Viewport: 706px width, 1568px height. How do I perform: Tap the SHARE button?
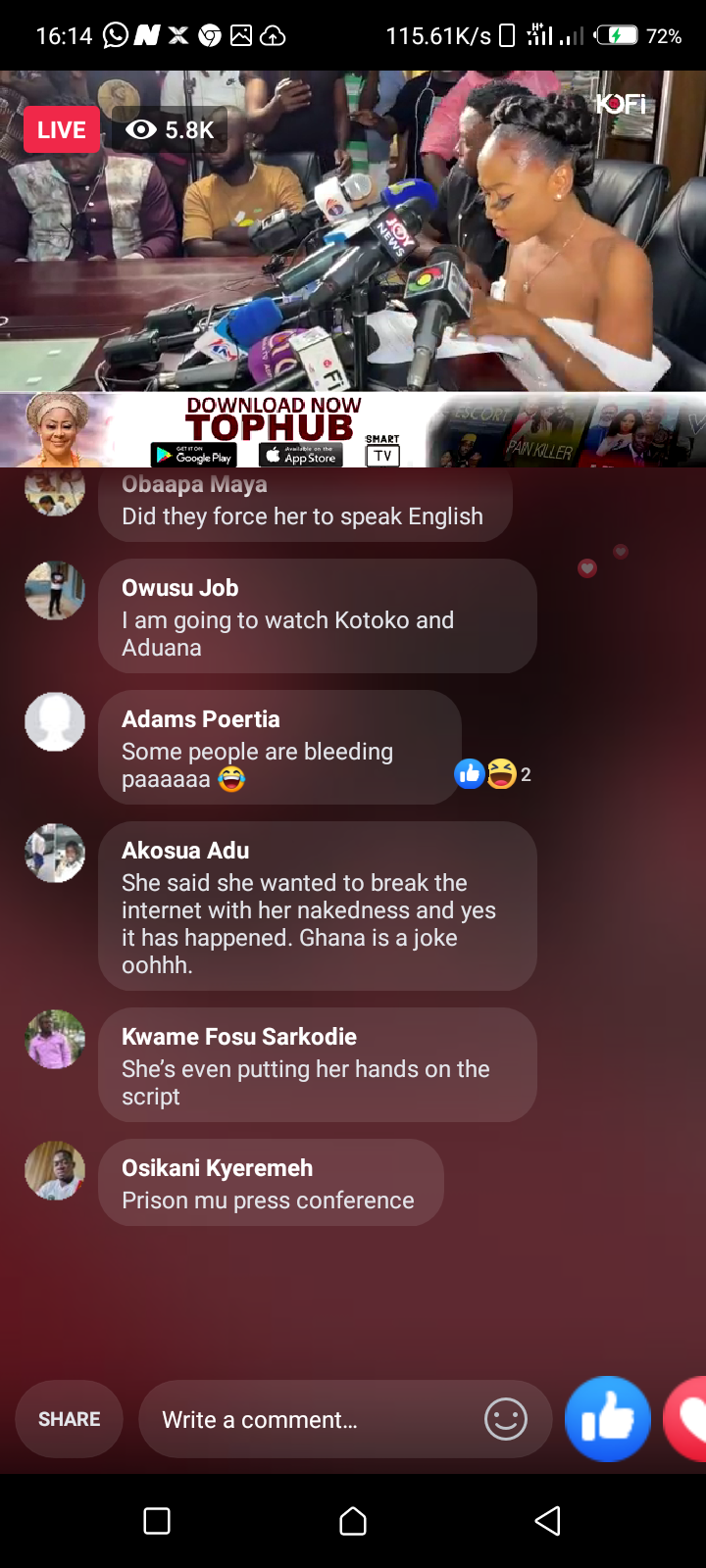[69, 1419]
